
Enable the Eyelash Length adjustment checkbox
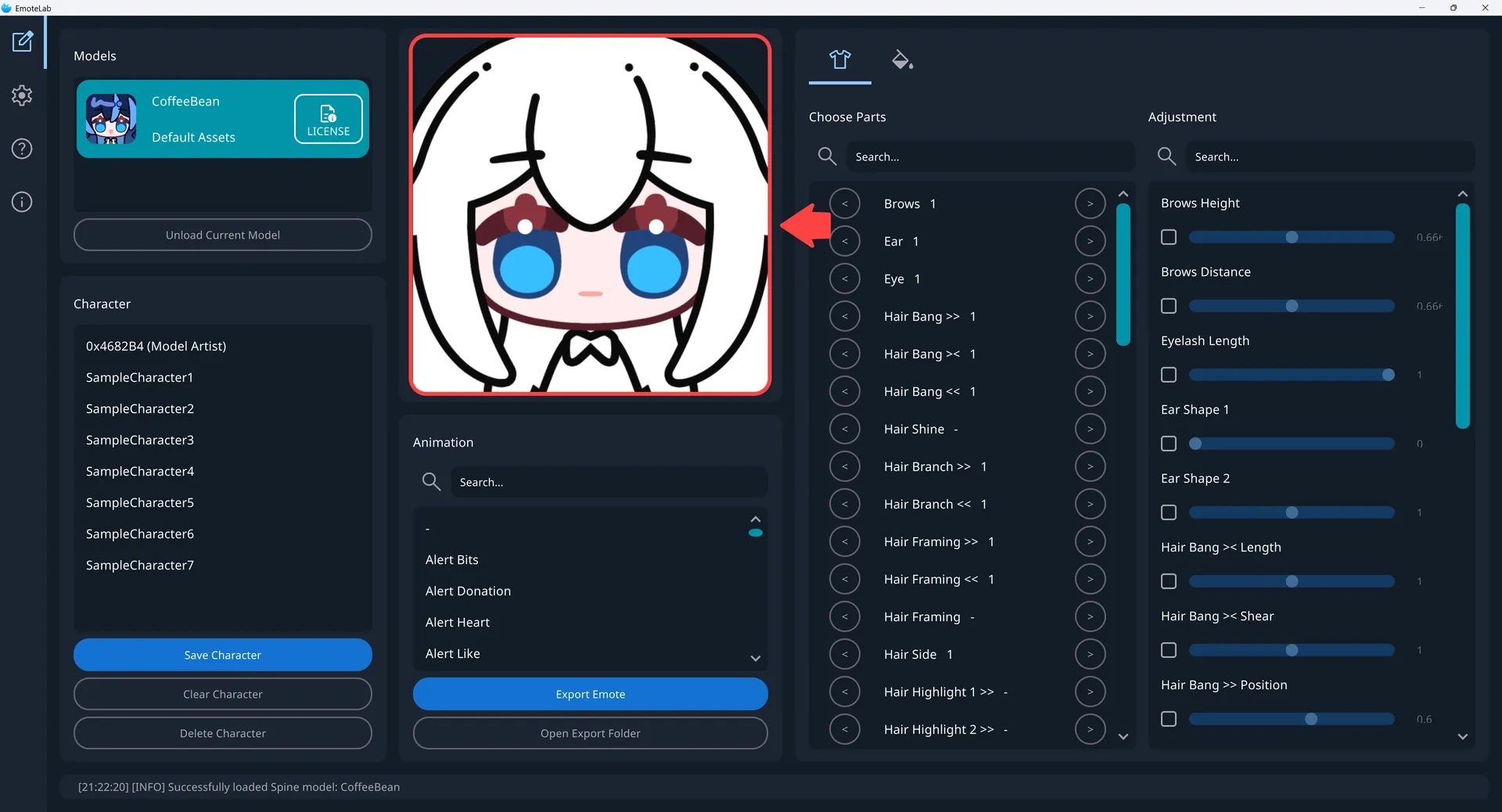[x=1168, y=375]
